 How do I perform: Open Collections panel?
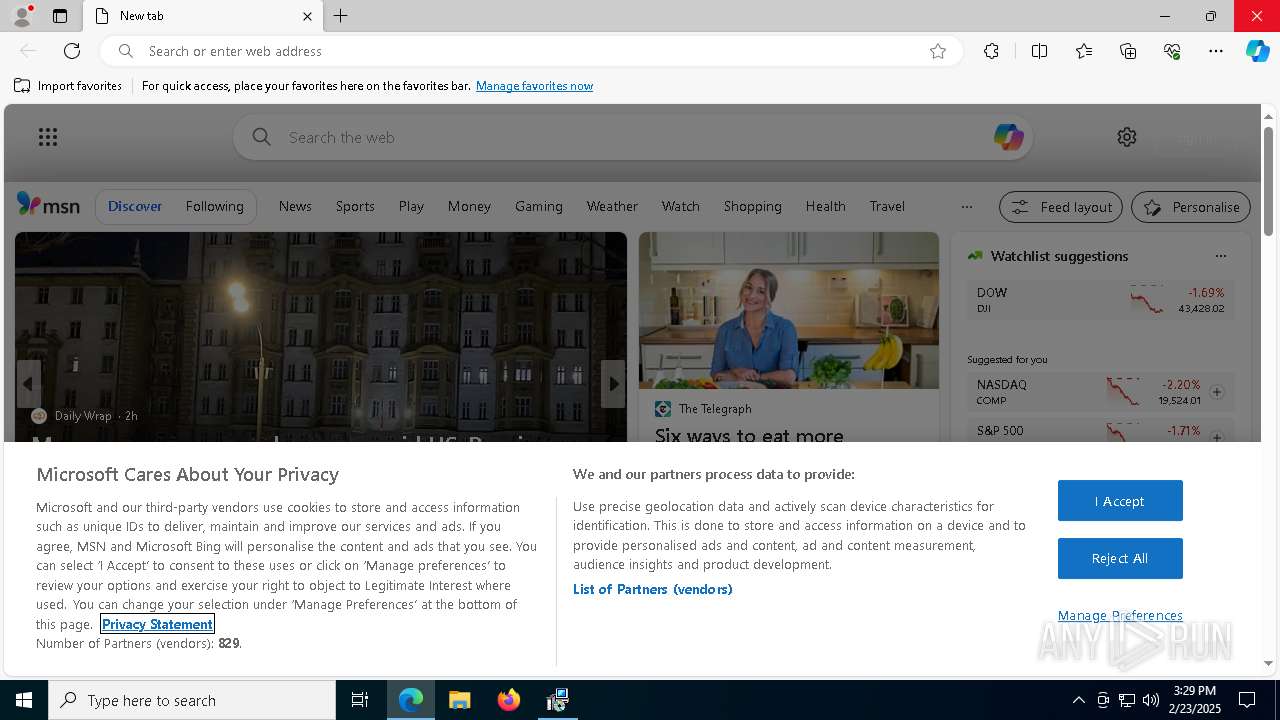click(x=1128, y=51)
